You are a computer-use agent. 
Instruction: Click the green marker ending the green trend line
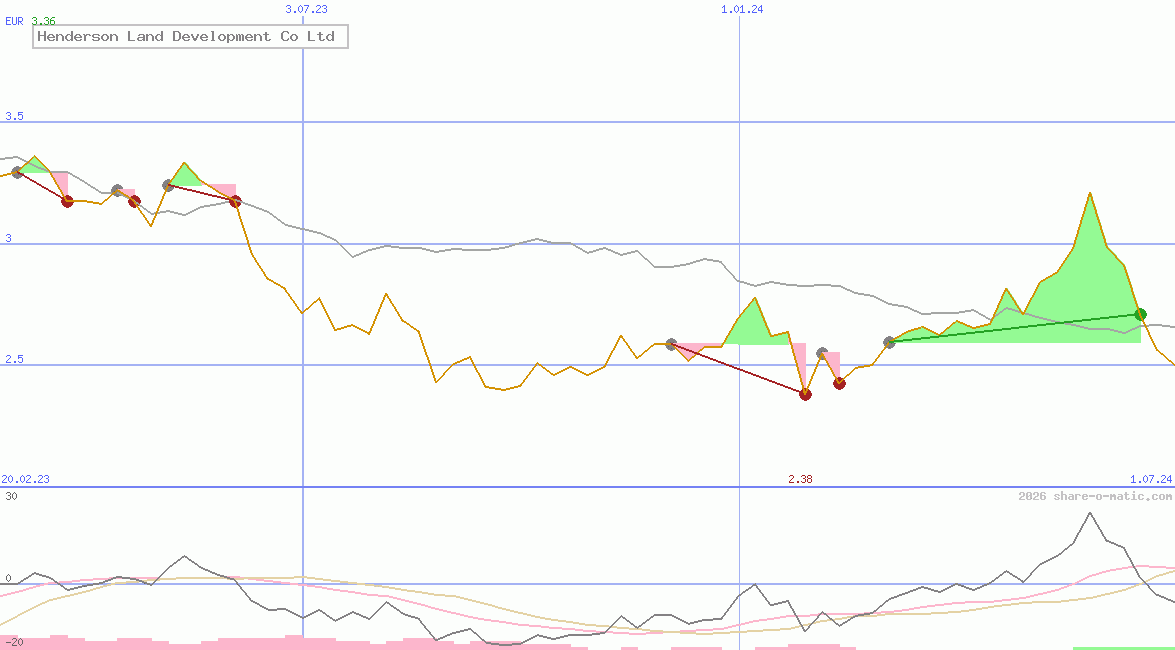(1140, 314)
